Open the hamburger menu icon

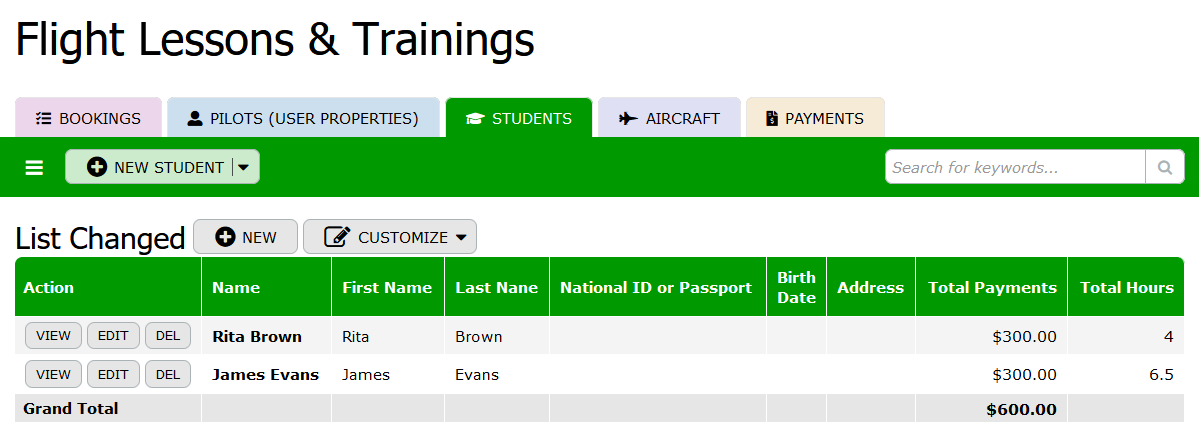[34, 167]
